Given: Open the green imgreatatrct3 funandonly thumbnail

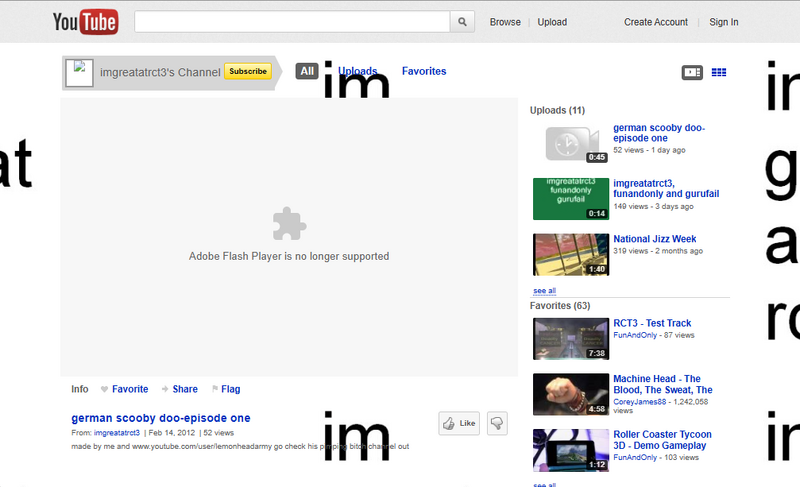Looking at the screenshot, I should click(x=571, y=199).
